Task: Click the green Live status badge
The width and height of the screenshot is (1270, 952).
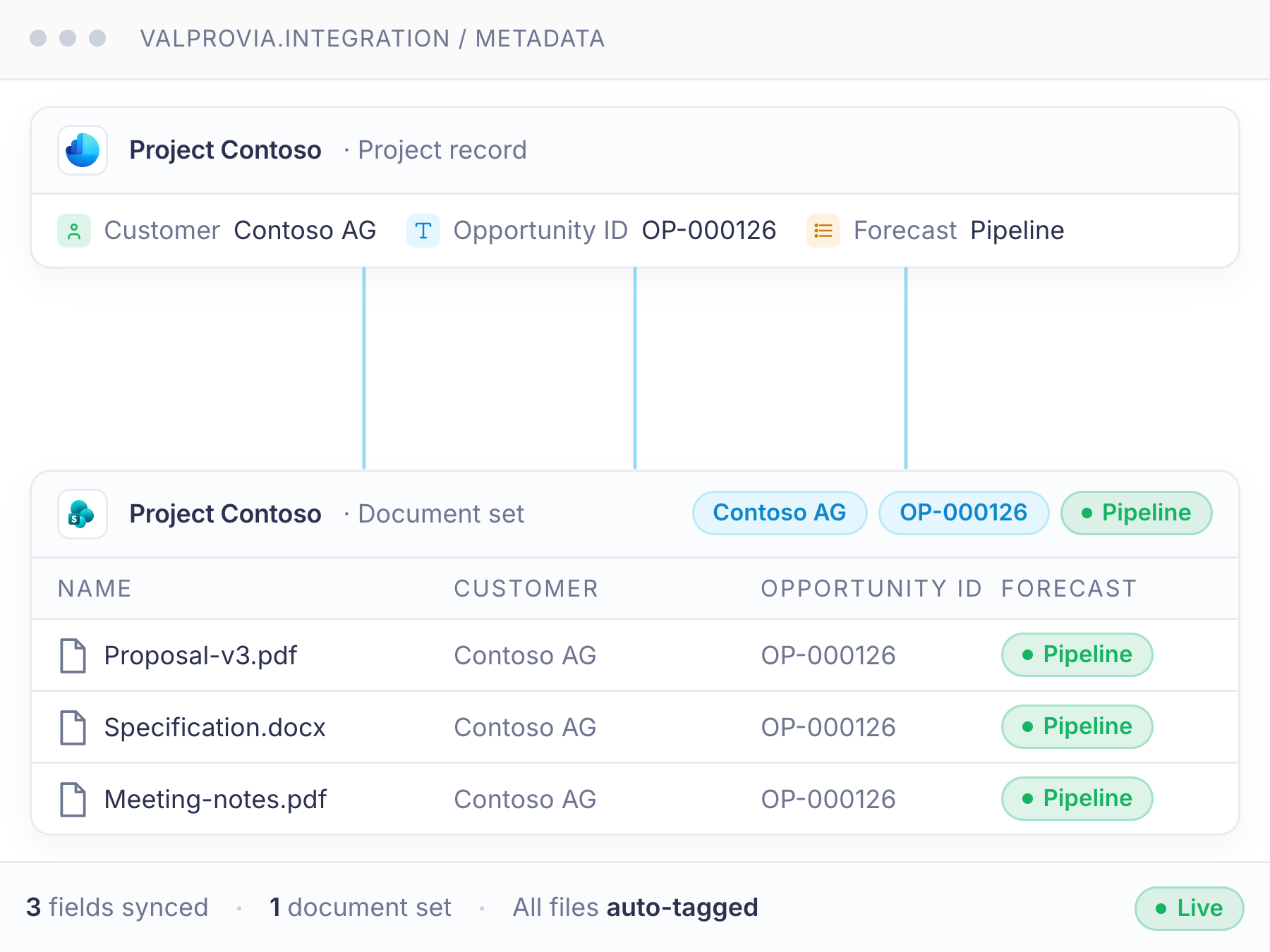Action: click(x=1190, y=908)
